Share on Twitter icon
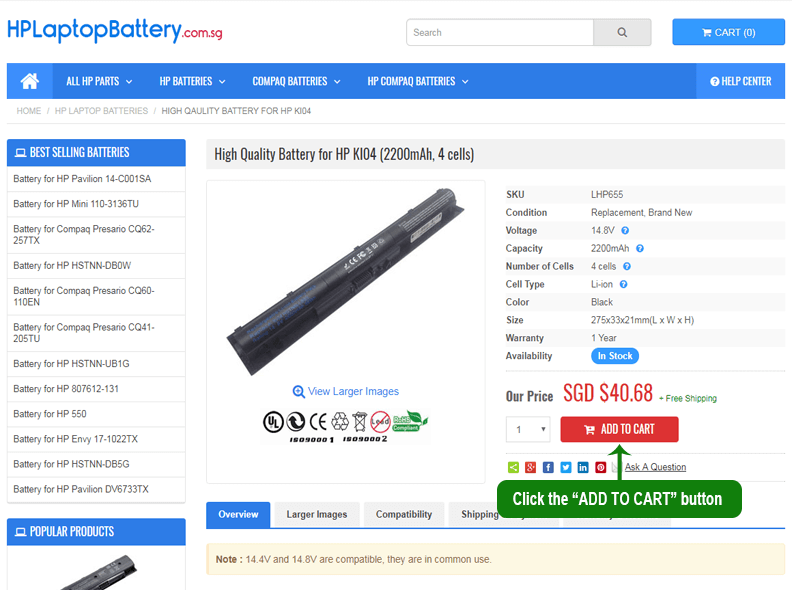This screenshot has width=792, height=590. [x=566, y=467]
